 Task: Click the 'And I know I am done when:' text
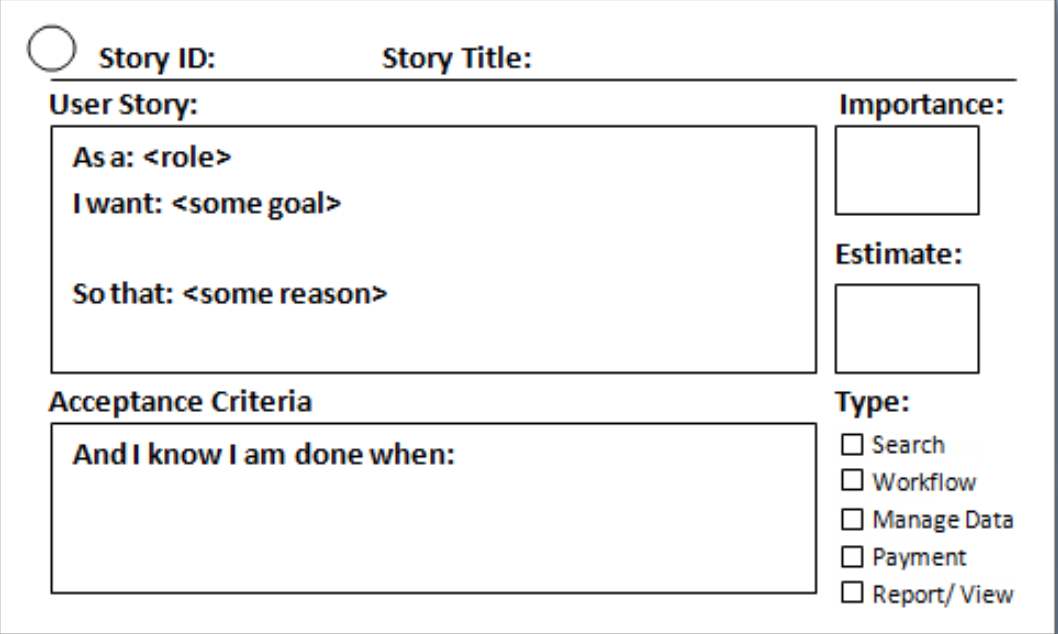[264, 454]
